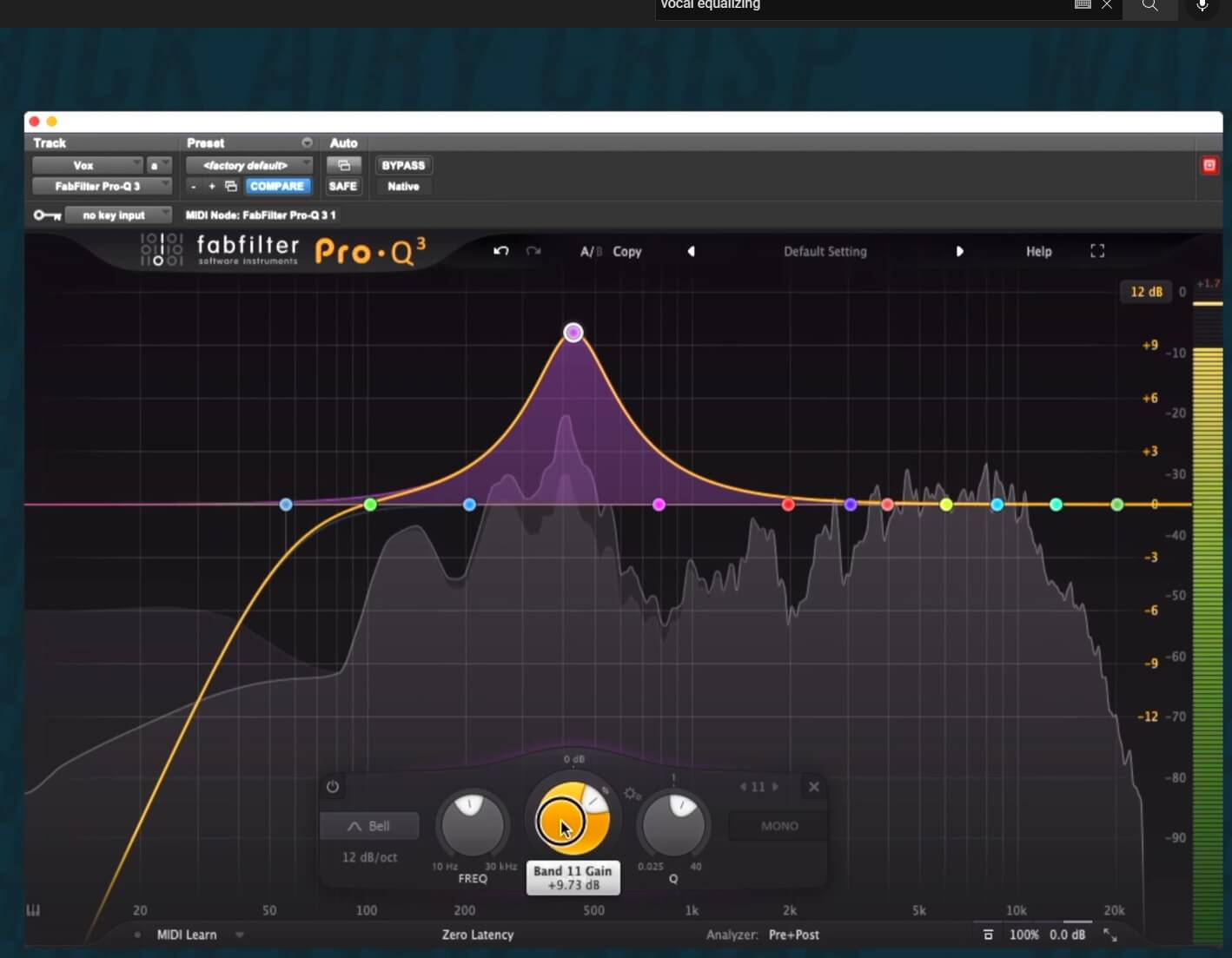Select the purple band 11 peak node
The width and height of the screenshot is (1232, 958).
tap(573, 333)
